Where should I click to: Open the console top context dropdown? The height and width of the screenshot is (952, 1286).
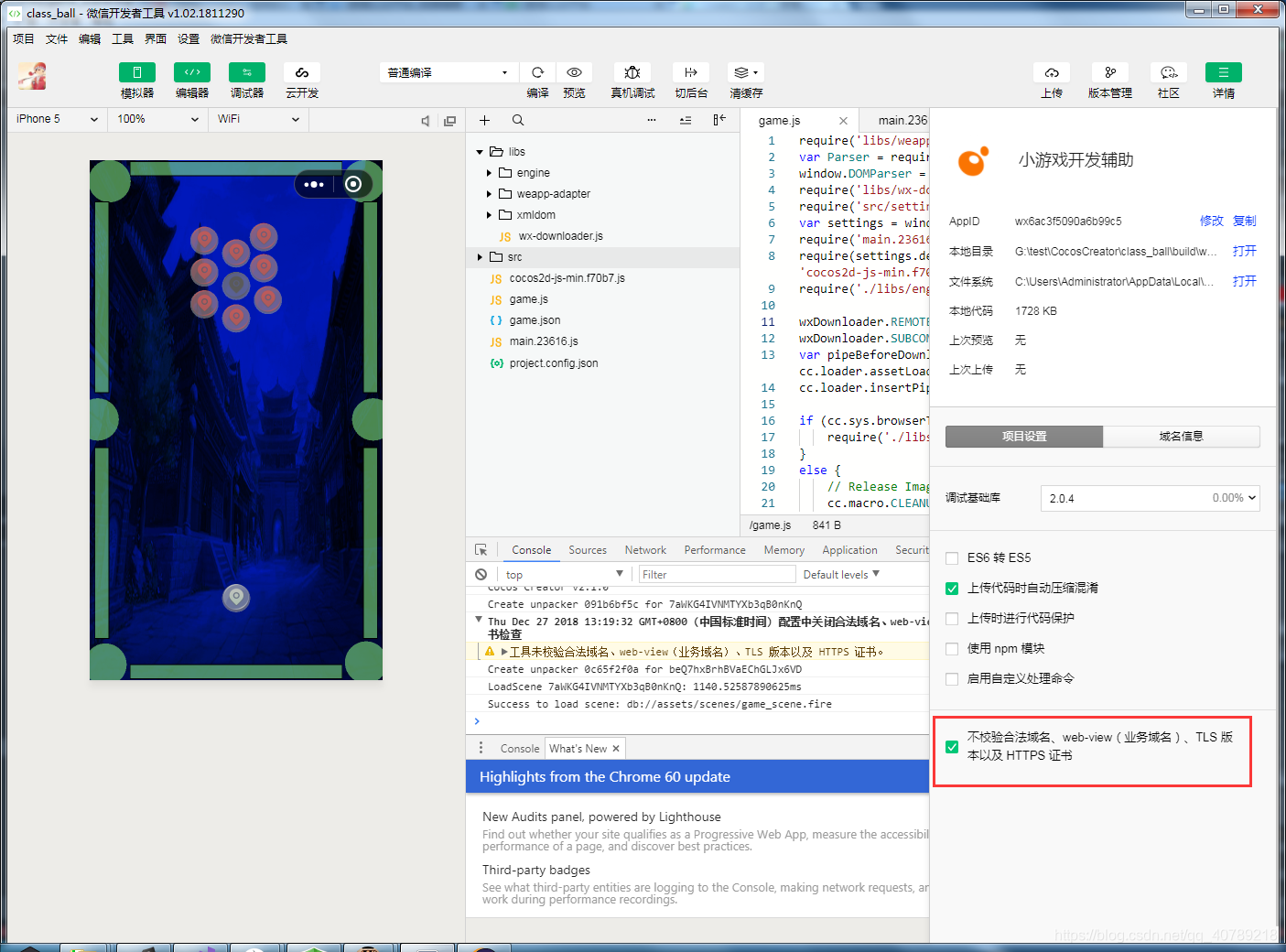click(564, 574)
